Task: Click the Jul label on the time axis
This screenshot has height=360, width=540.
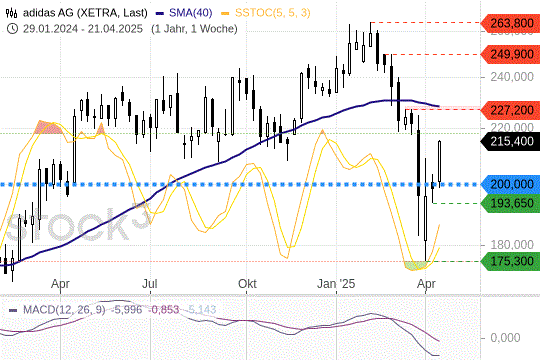Action: click(x=150, y=284)
